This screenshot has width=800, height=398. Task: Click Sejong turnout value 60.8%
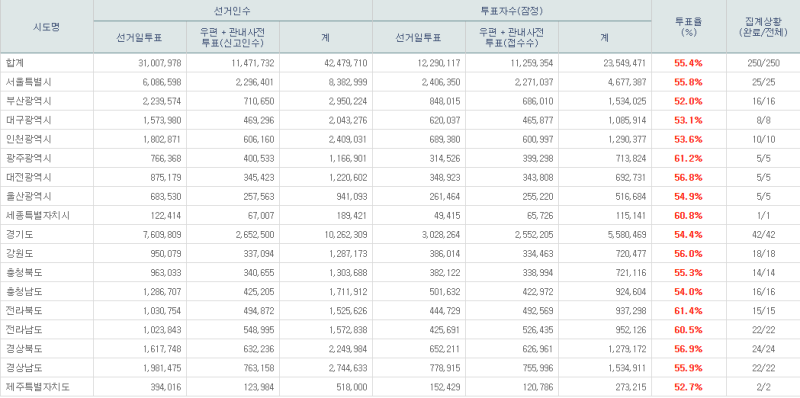(x=688, y=215)
